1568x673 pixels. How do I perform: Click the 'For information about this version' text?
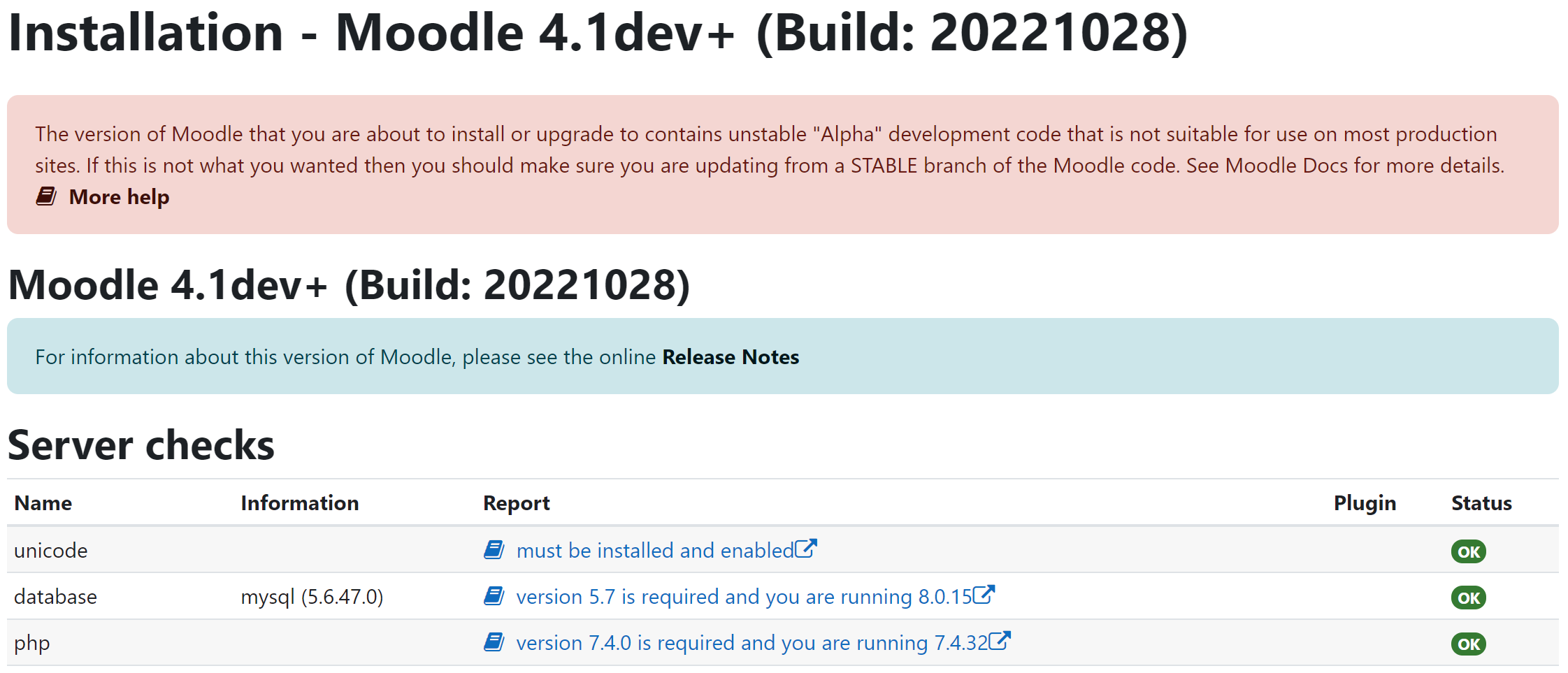pos(345,357)
